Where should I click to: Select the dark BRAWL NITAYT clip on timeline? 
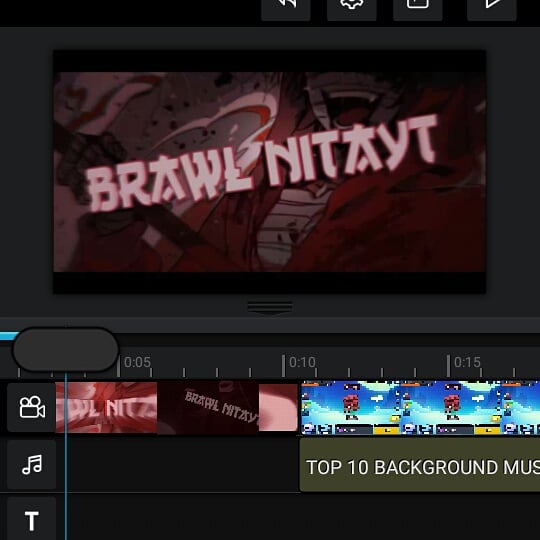point(208,407)
